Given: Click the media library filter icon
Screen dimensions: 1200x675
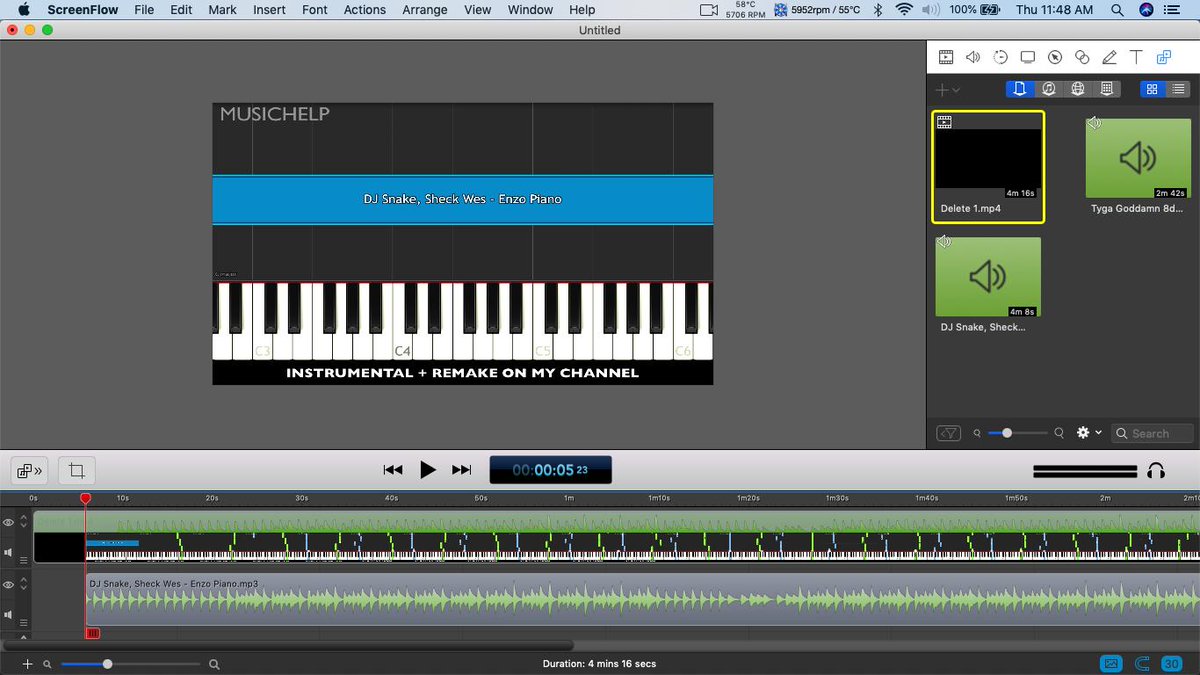Looking at the screenshot, I should [x=949, y=433].
